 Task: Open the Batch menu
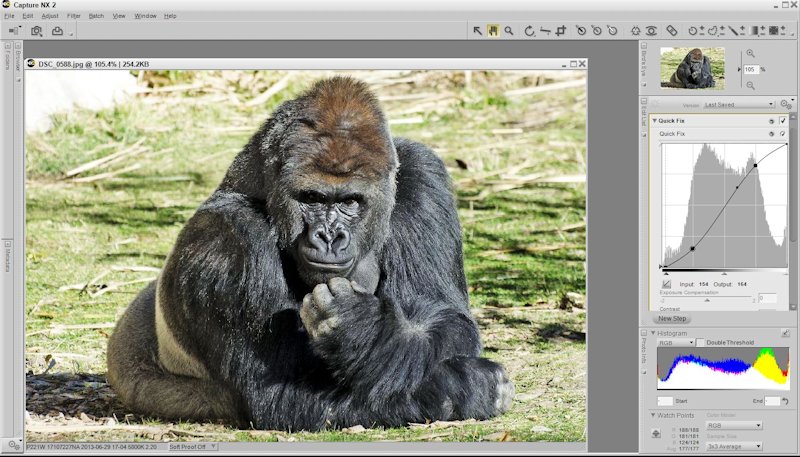[96, 16]
